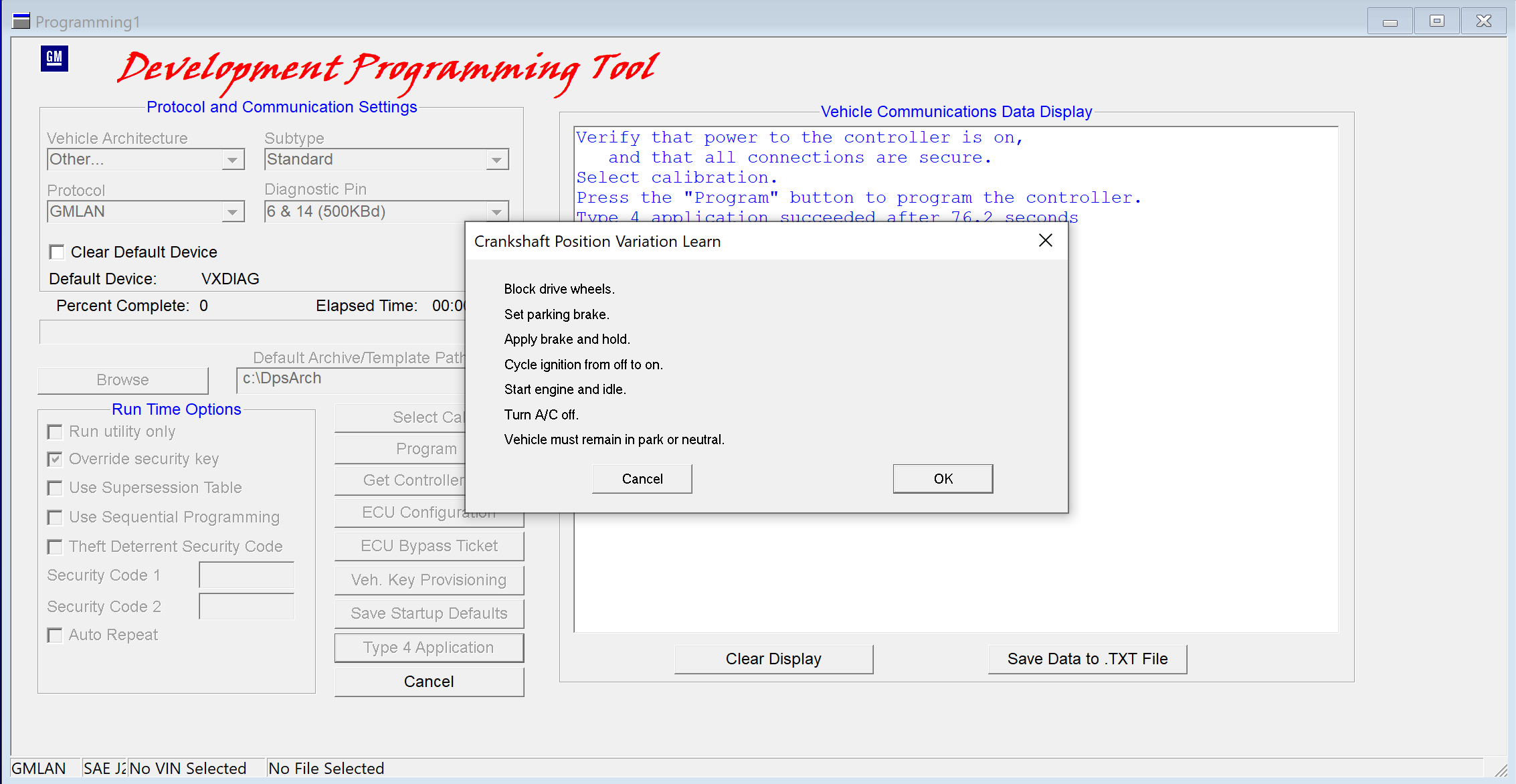Click the Browse button

pos(123,380)
